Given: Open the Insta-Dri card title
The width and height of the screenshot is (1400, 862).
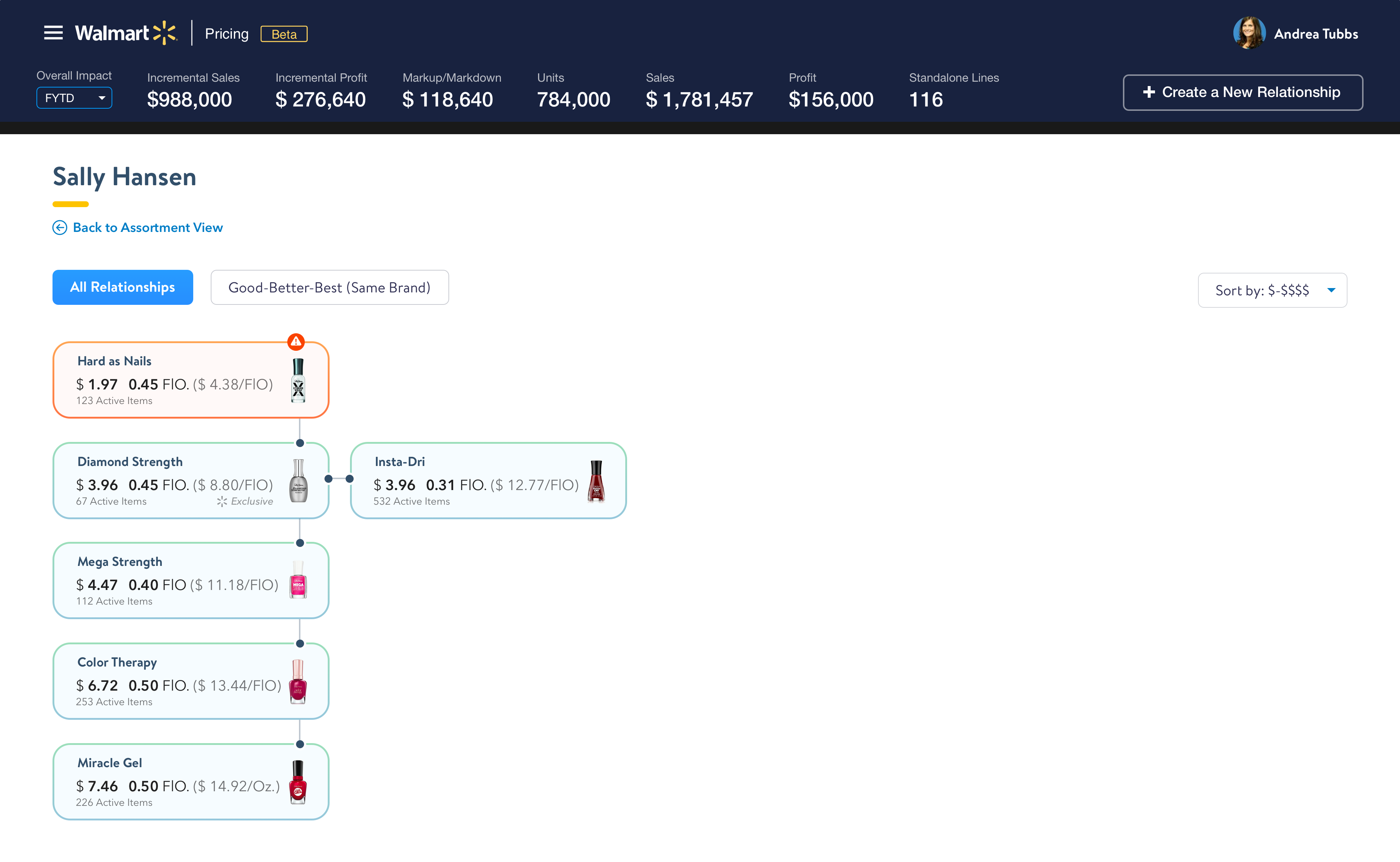Looking at the screenshot, I should pyautogui.click(x=400, y=461).
